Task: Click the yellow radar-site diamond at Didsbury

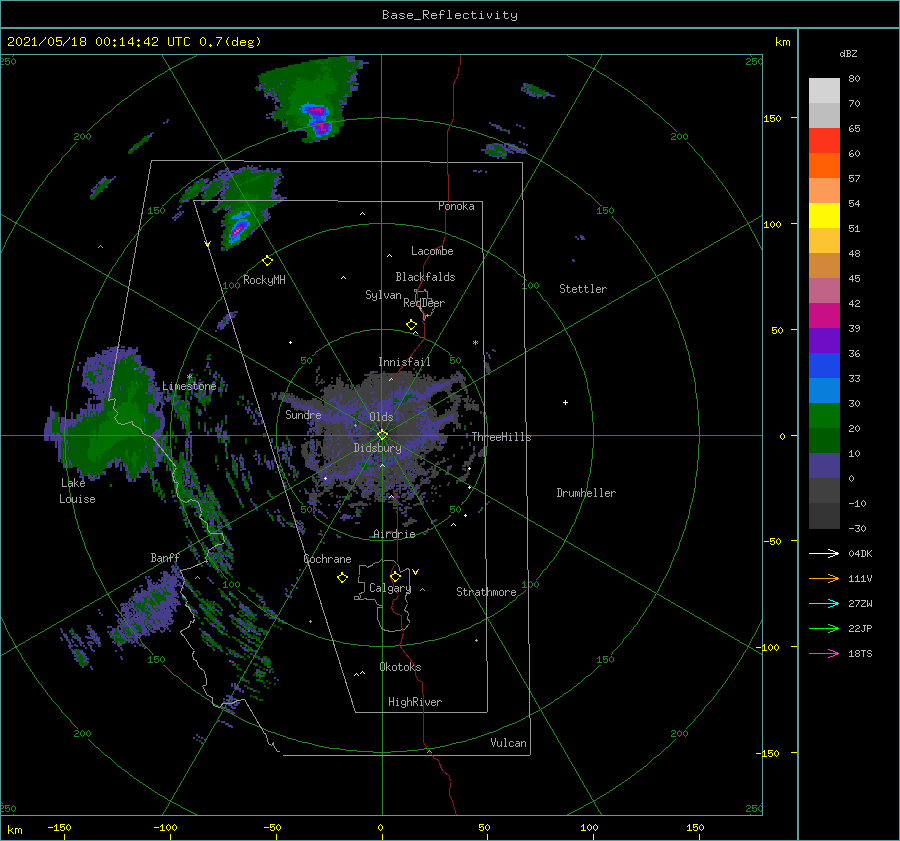Action: (382, 435)
